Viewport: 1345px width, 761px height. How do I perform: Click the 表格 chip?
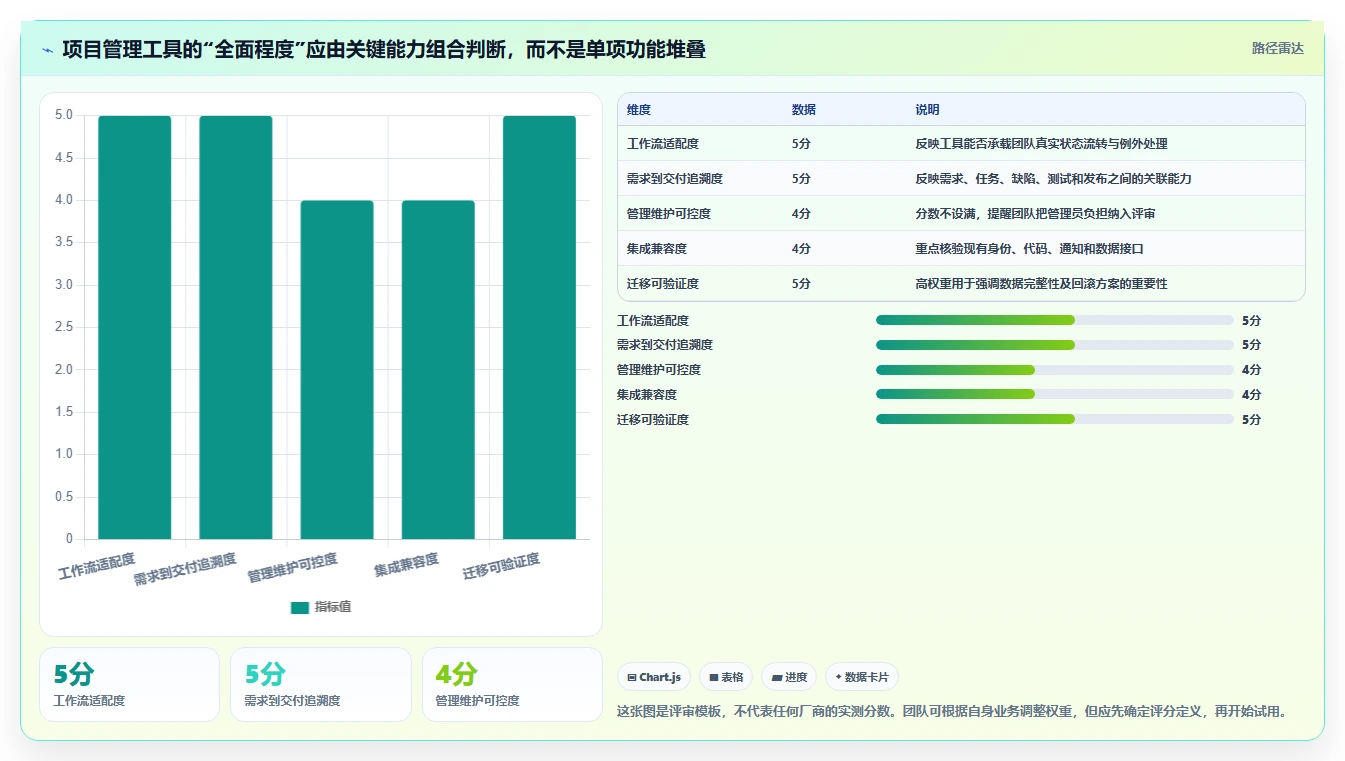tap(726, 677)
